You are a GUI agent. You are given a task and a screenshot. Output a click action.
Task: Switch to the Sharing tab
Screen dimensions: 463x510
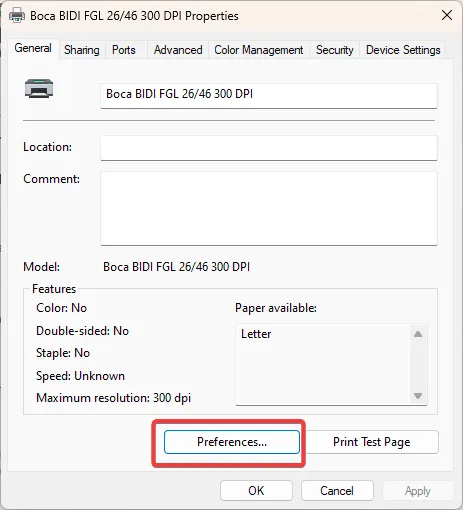(x=82, y=50)
